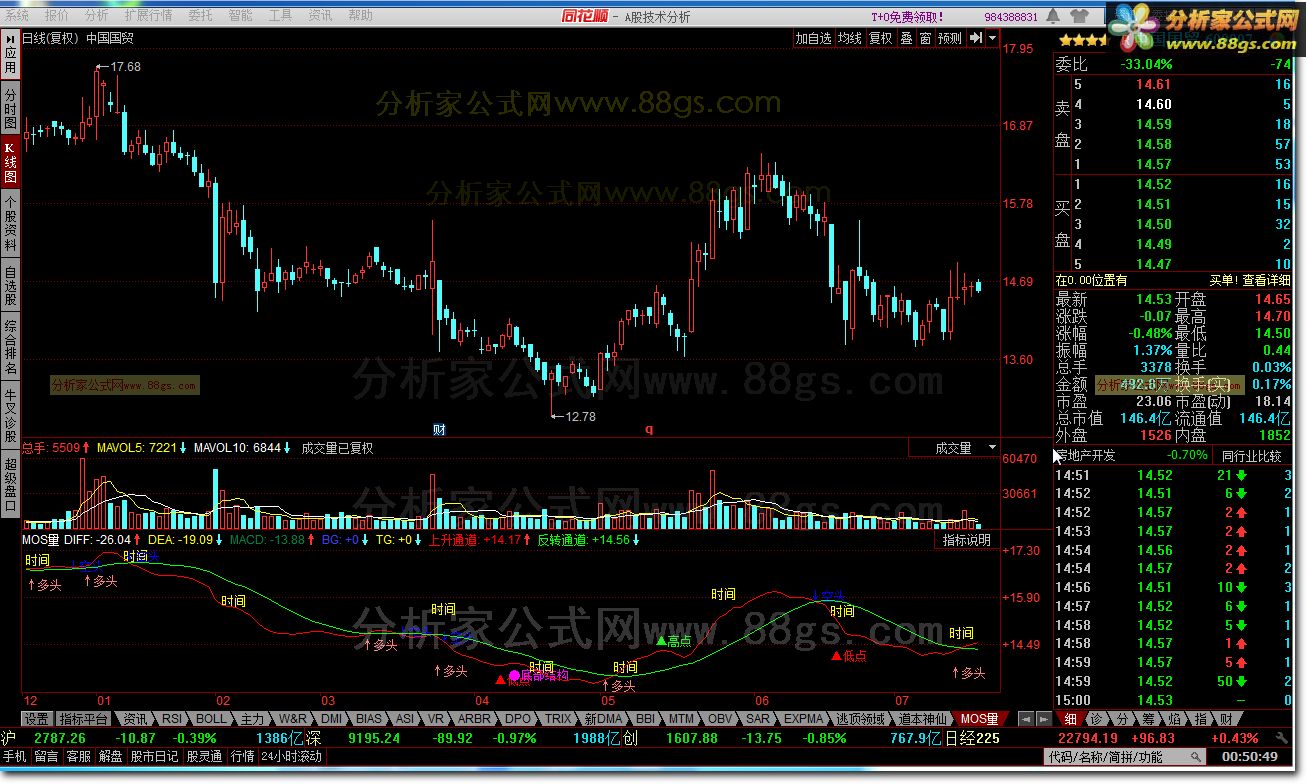Click the 应用 sidebar expand icon at top left

pos(10,55)
